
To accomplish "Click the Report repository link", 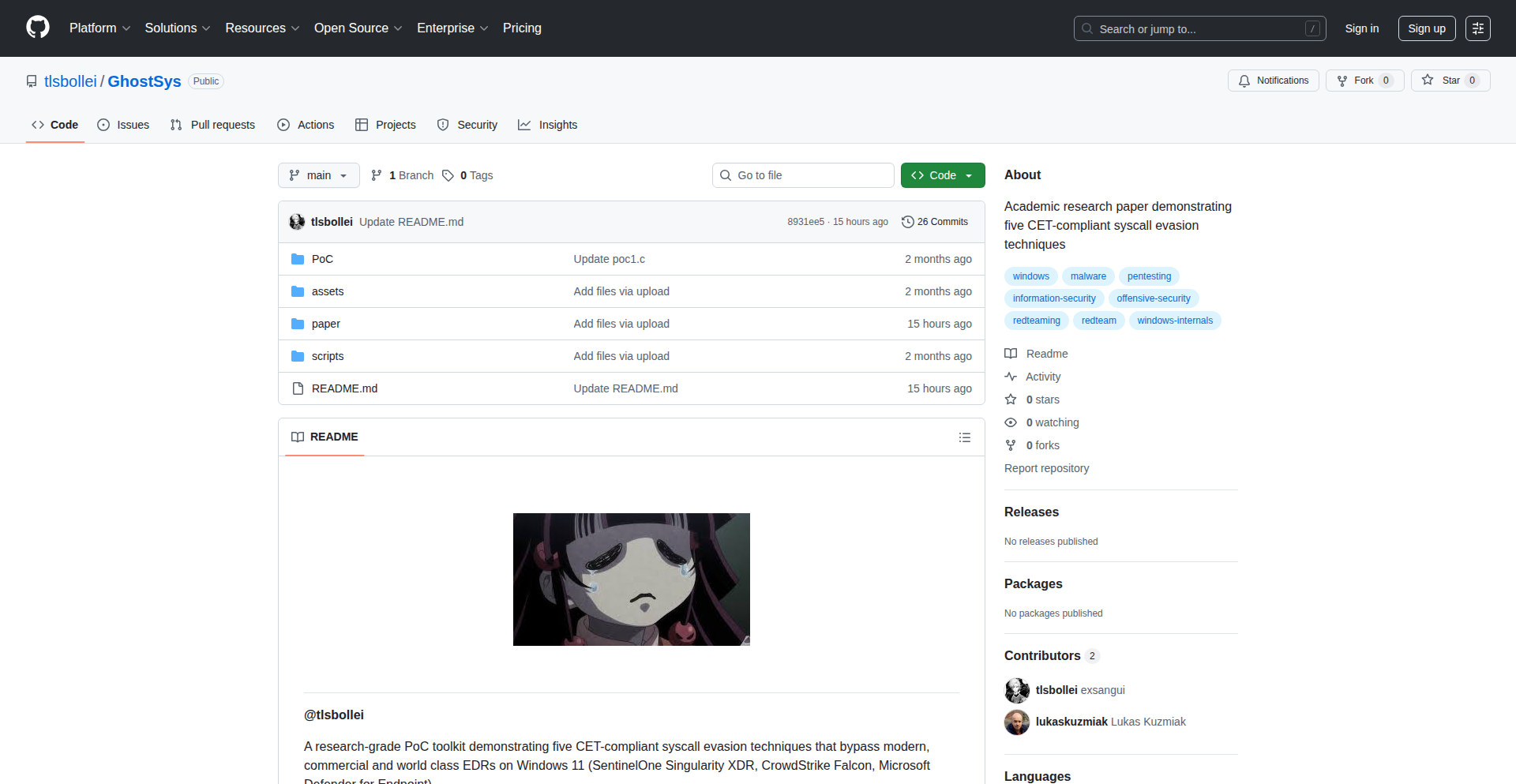I will click(x=1046, y=468).
